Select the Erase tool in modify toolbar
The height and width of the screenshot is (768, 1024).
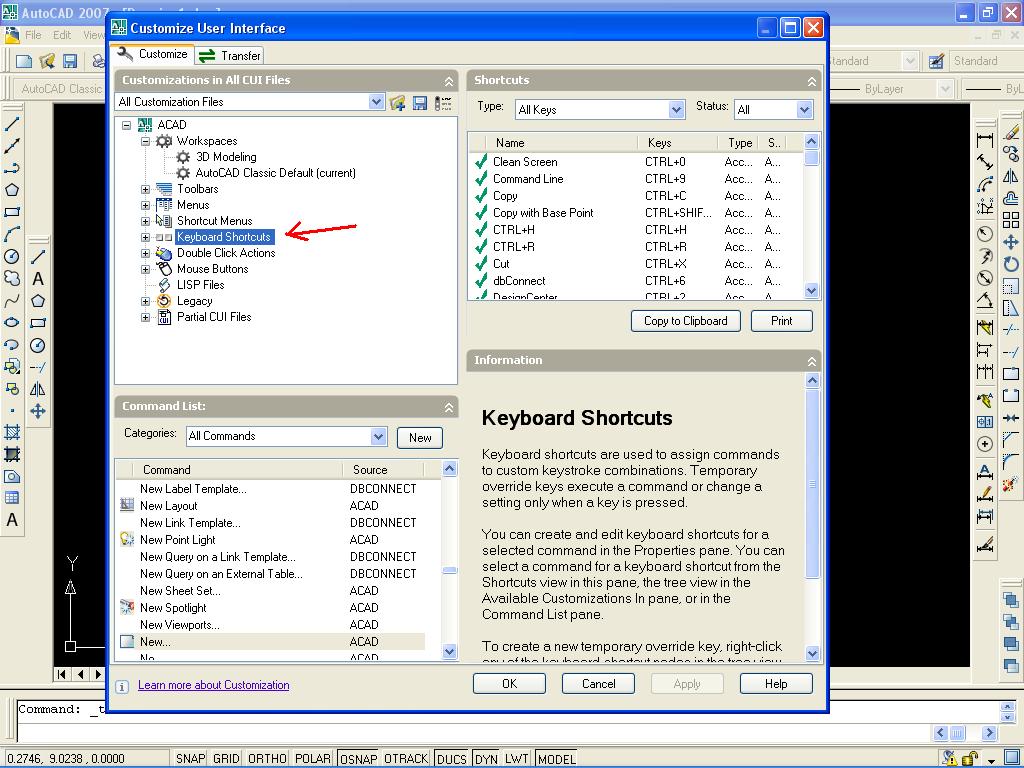click(1012, 133)
